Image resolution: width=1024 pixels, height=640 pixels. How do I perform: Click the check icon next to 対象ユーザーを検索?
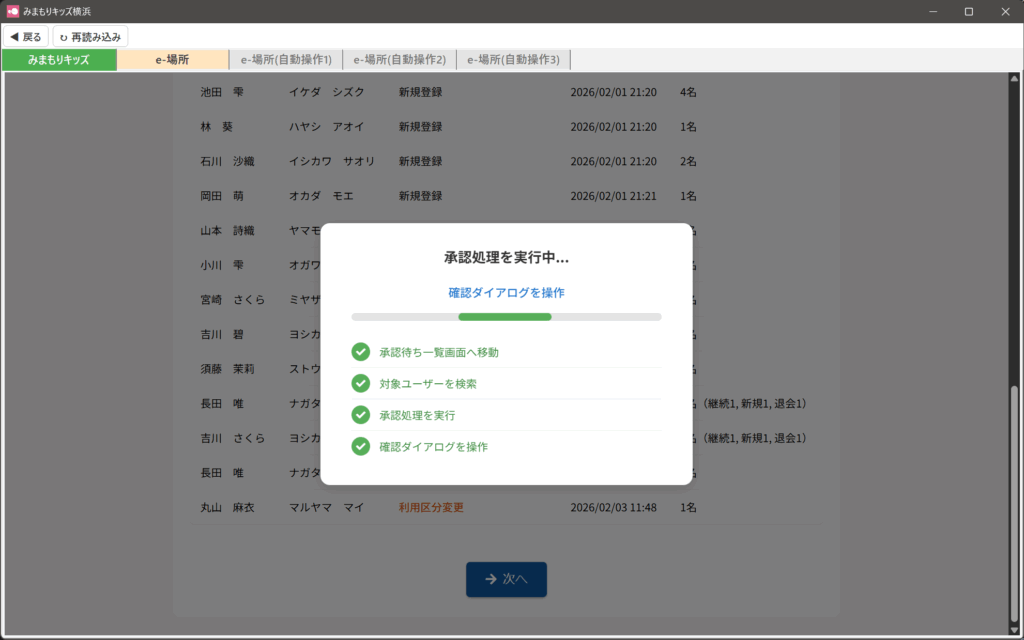361,383
